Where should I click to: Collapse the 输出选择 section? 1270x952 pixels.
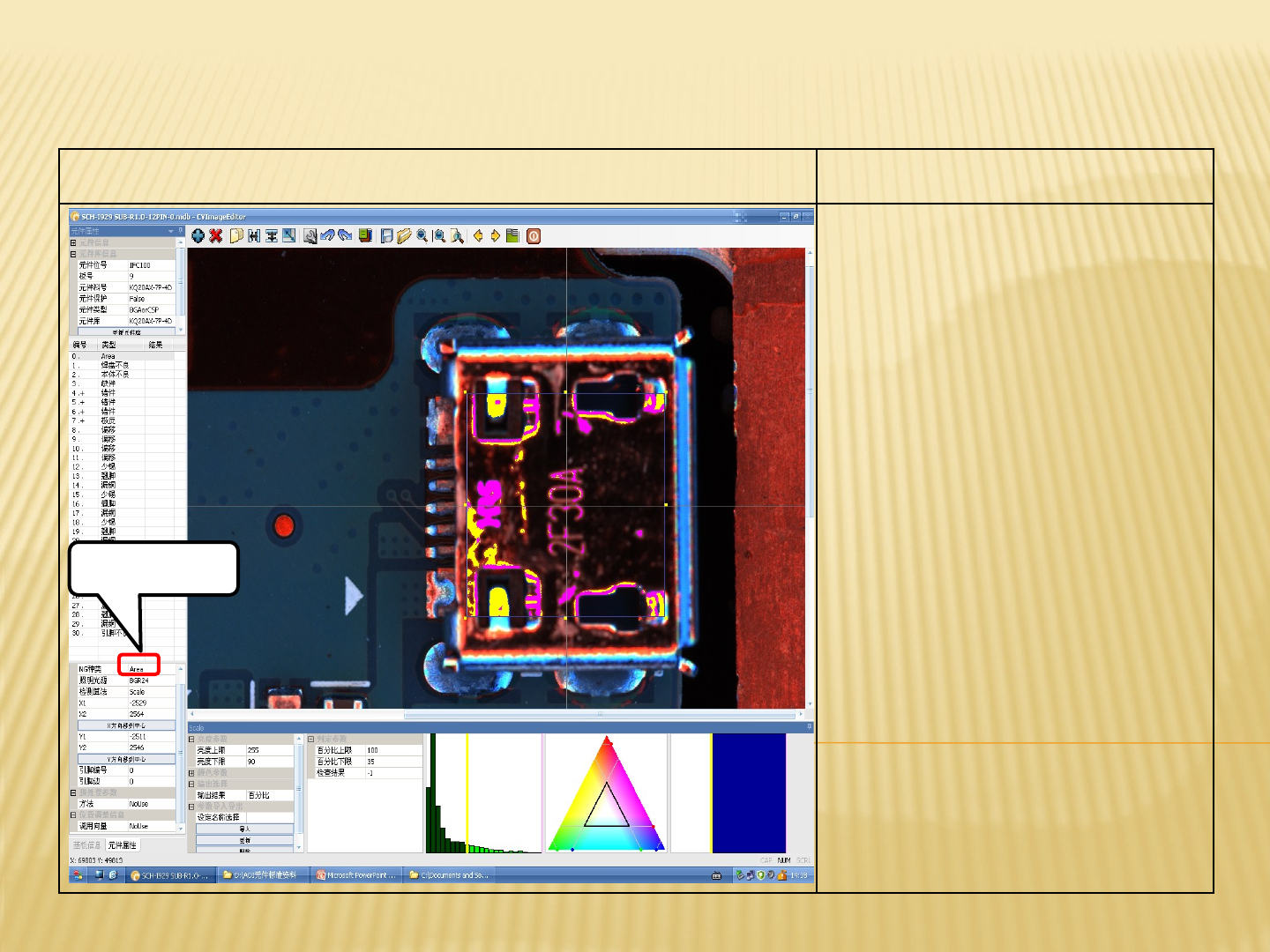(191, 784)
